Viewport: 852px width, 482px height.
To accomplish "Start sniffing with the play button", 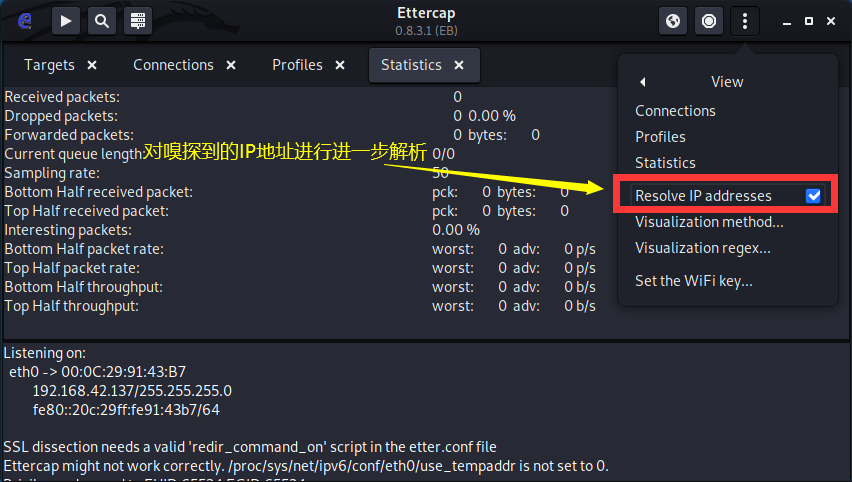I will 66,21.
